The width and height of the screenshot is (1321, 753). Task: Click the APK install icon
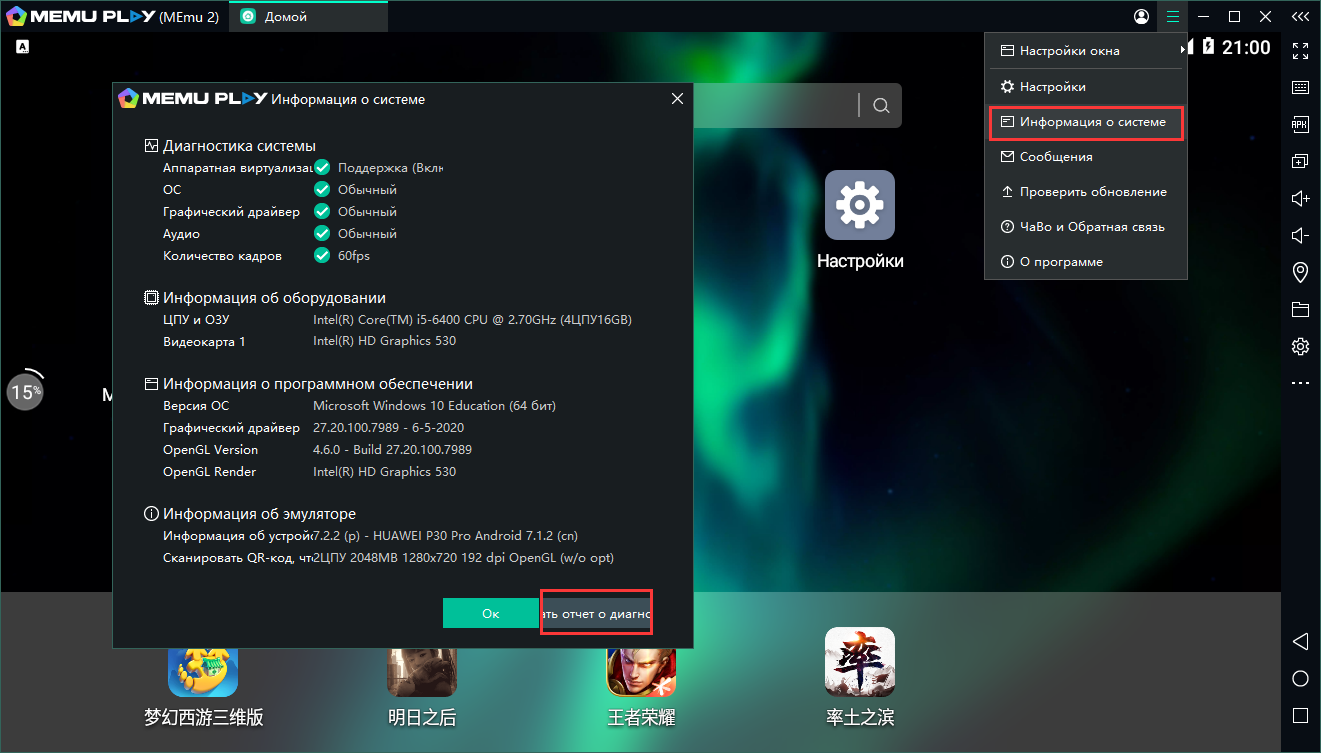coord(1300,124)
